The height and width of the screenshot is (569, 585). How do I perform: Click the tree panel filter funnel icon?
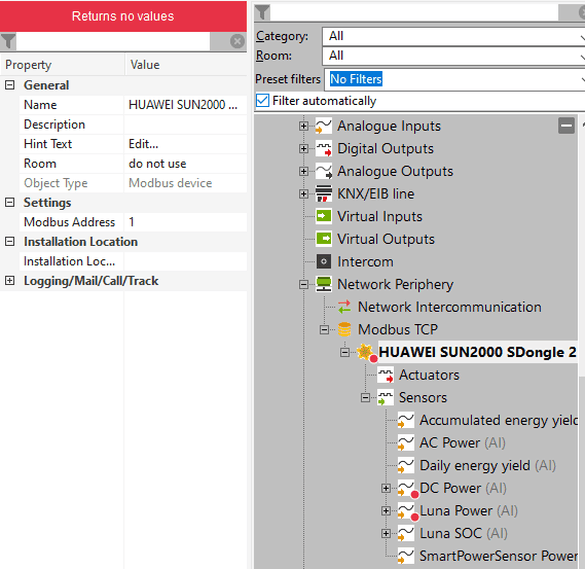(262, 12)
